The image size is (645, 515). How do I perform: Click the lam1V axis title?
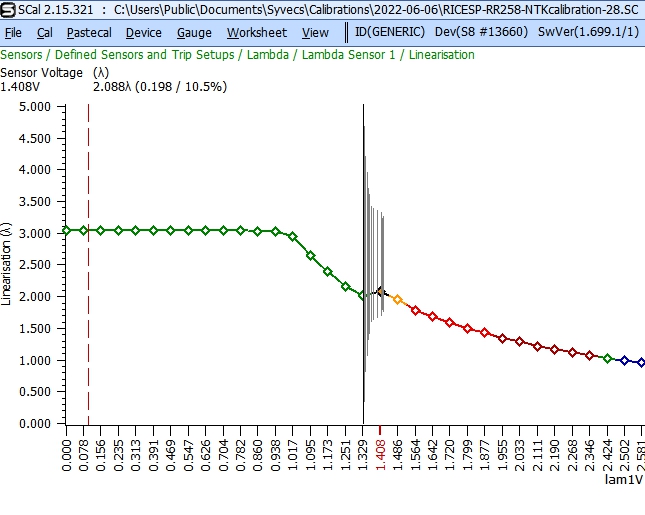click(x=624, y=480)
